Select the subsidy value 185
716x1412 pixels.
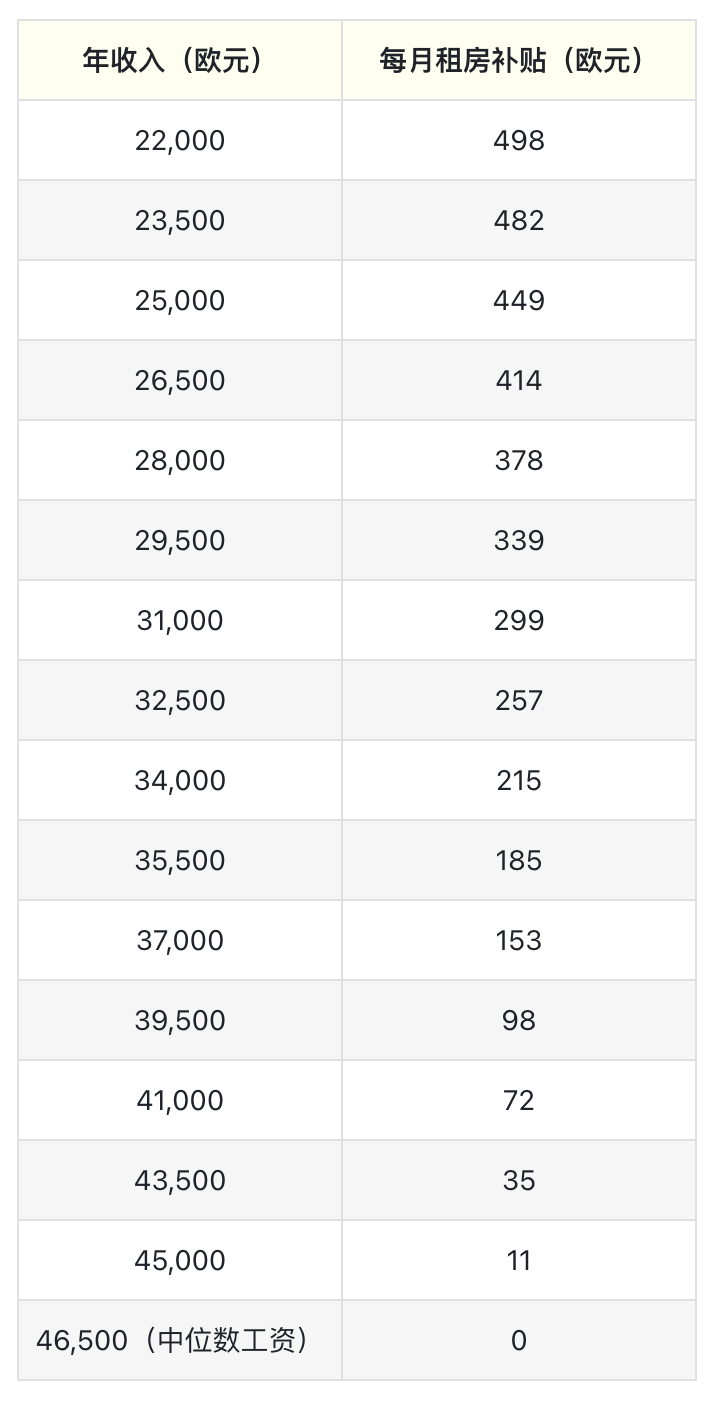click(x=518, y=860)
